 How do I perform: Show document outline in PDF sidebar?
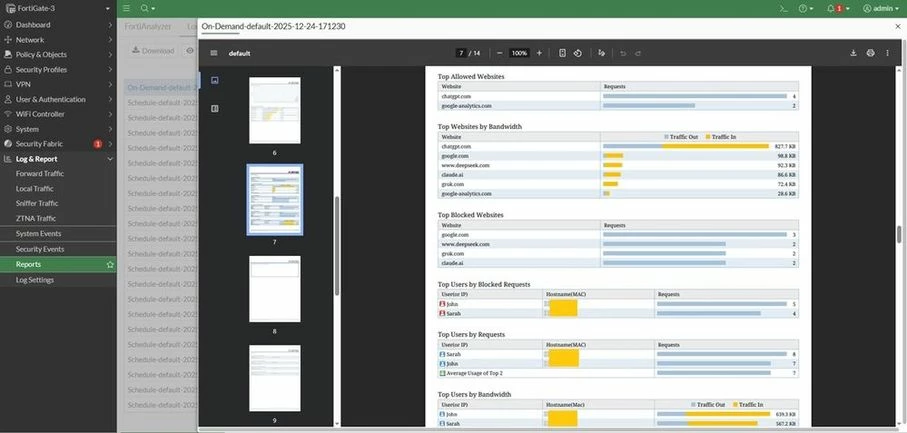pyautogui.click(x=215, y=109)
